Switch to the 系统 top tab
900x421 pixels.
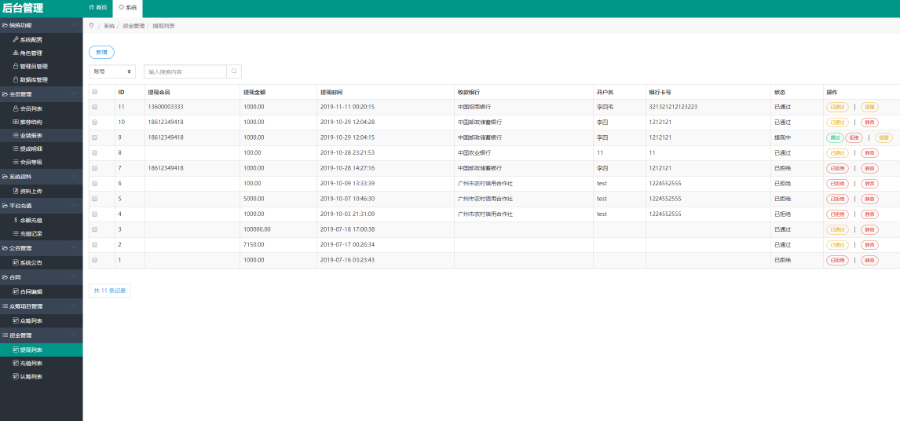pyautogui.click(x=129, y=7)
